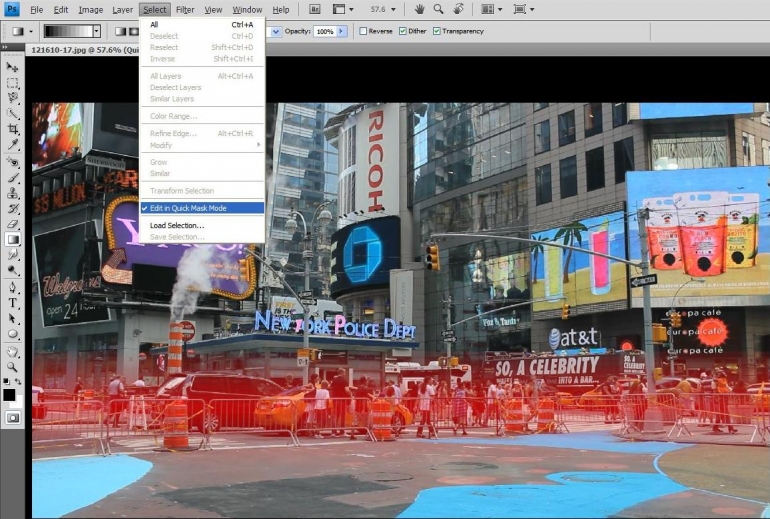Select the Crop tool
The height and width of the screenshot is (519, 770).
coord(12,129)
